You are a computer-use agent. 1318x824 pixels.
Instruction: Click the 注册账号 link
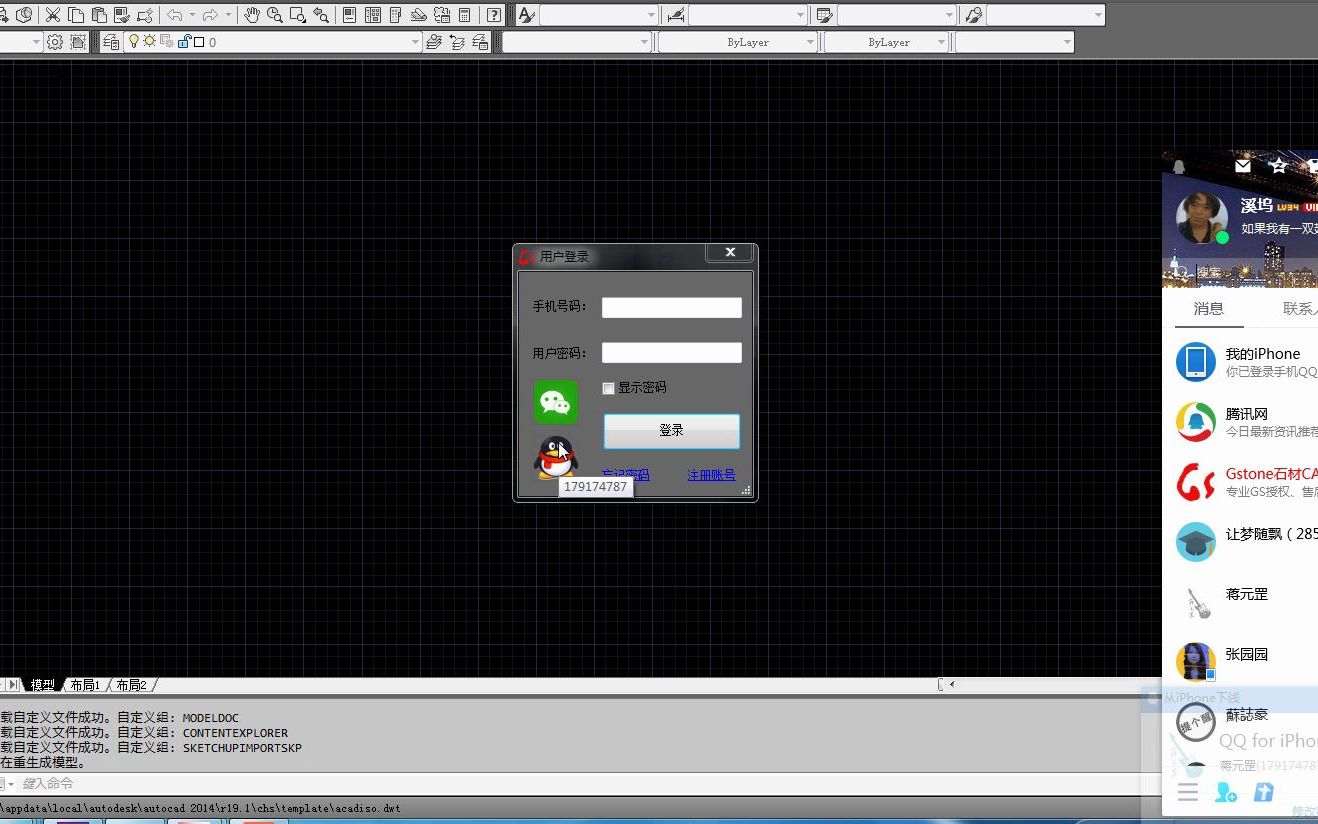pyautogui.click(x=711, y=475)
